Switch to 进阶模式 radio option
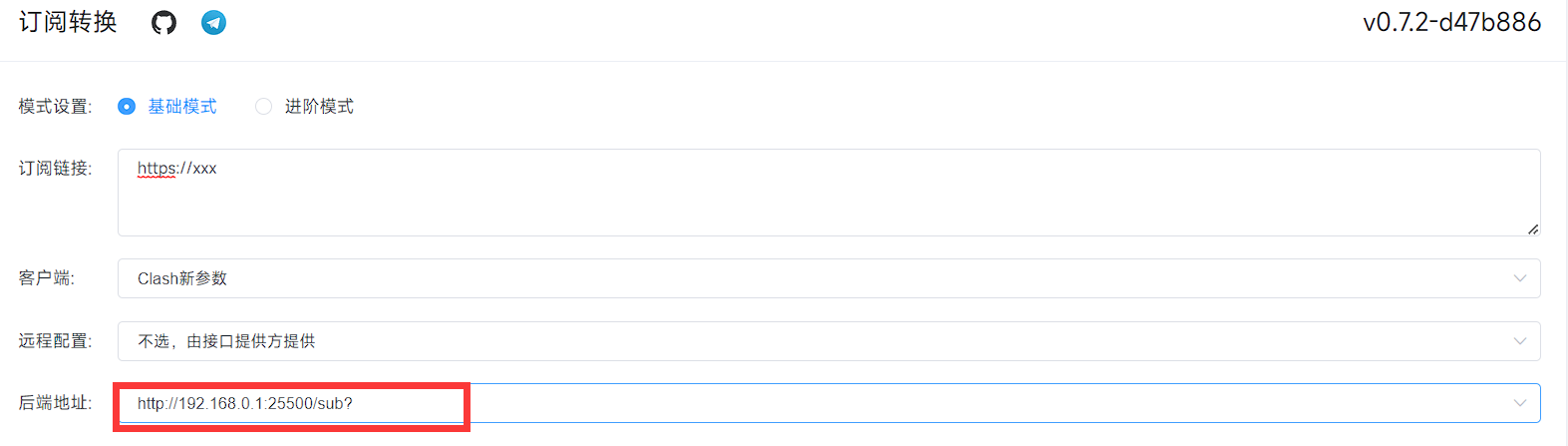This screenshot has height=446, width=1568. (264, 107)
